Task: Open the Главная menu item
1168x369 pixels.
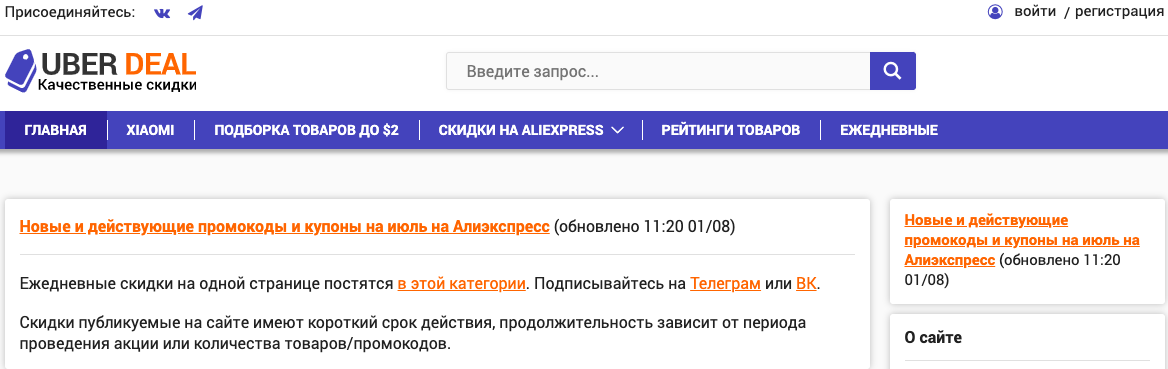Action: tap(55, 130)
